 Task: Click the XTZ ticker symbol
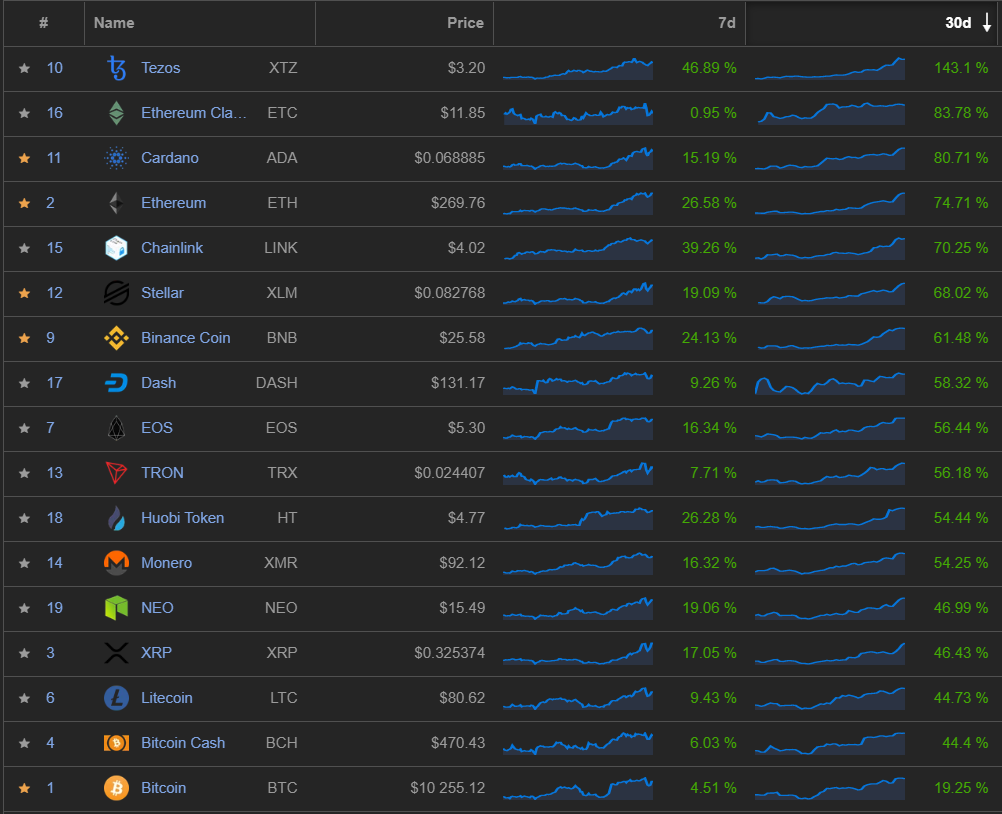point(282,68)
